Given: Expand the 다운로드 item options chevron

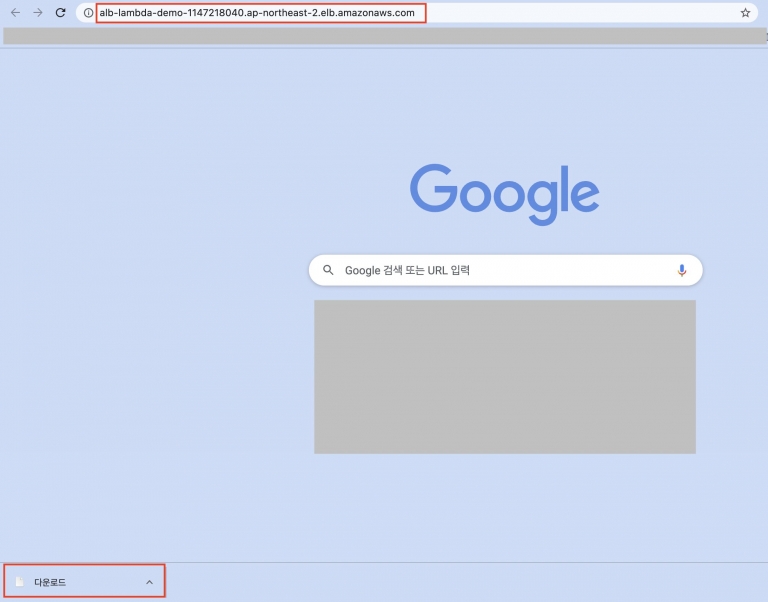Looking at the screenshot, I should (149, 582).
